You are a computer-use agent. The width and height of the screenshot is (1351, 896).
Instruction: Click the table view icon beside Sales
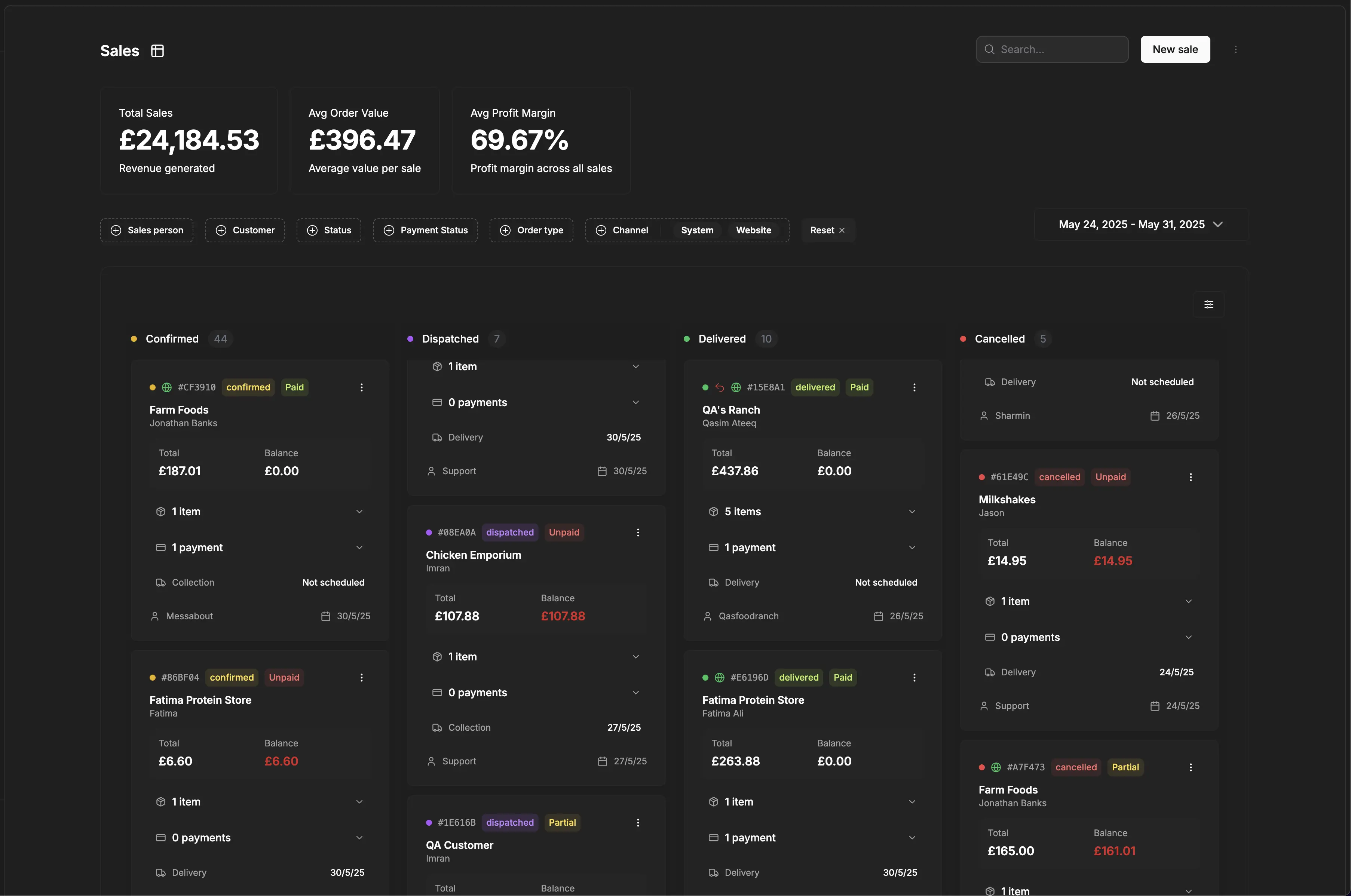coord(157,51)
